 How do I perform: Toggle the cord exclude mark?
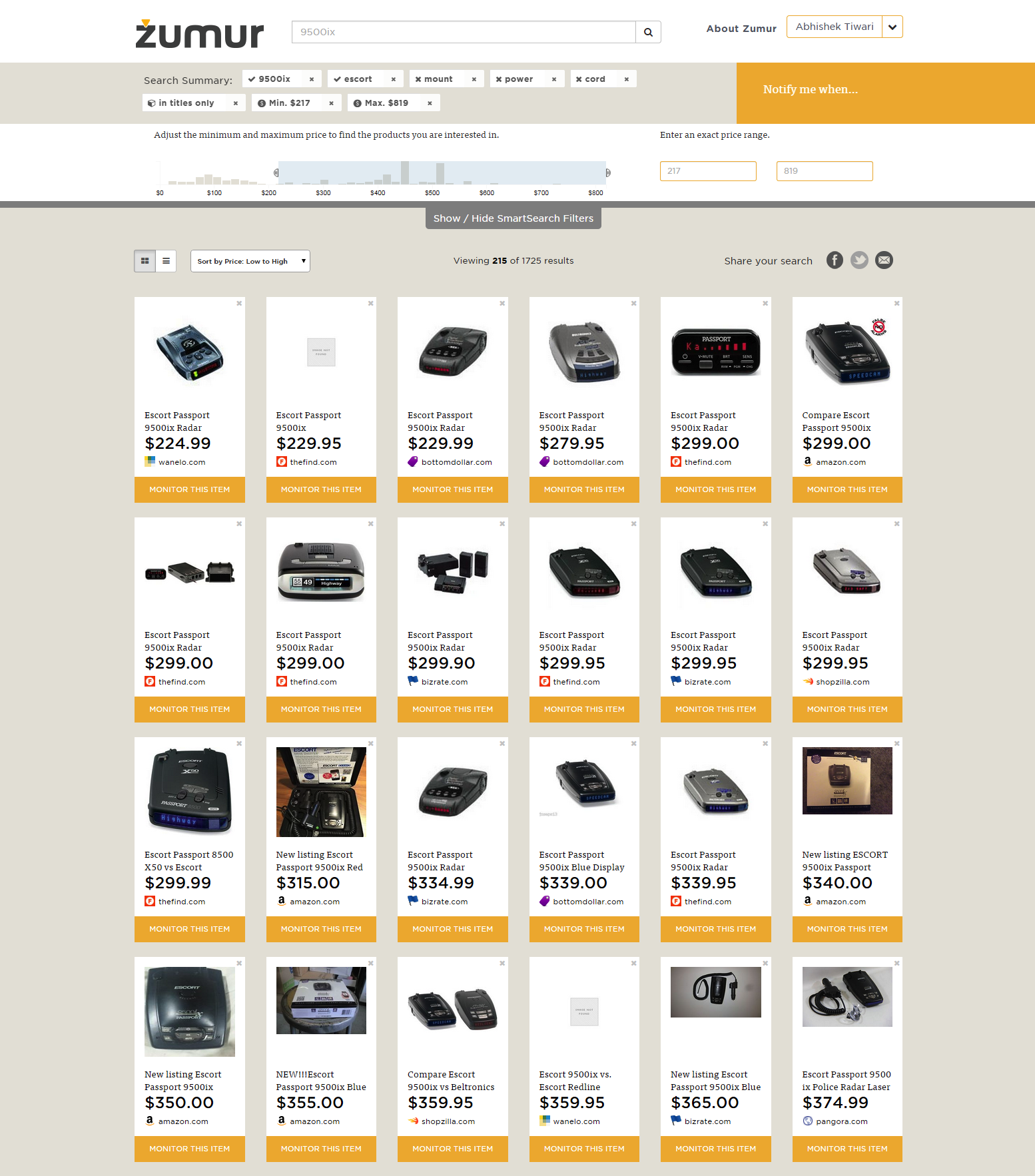pos(579,79)
